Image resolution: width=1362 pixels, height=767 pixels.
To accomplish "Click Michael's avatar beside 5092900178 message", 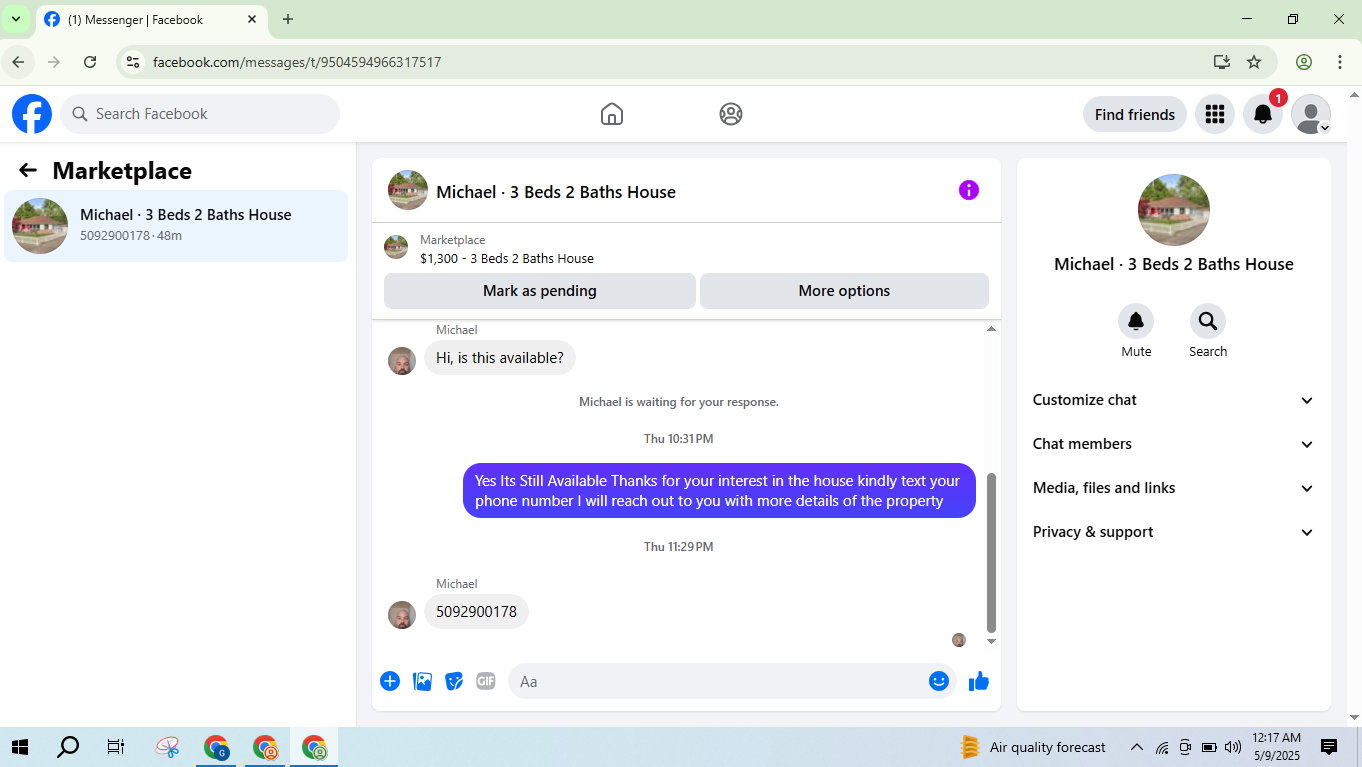I will tap(402, 615).
